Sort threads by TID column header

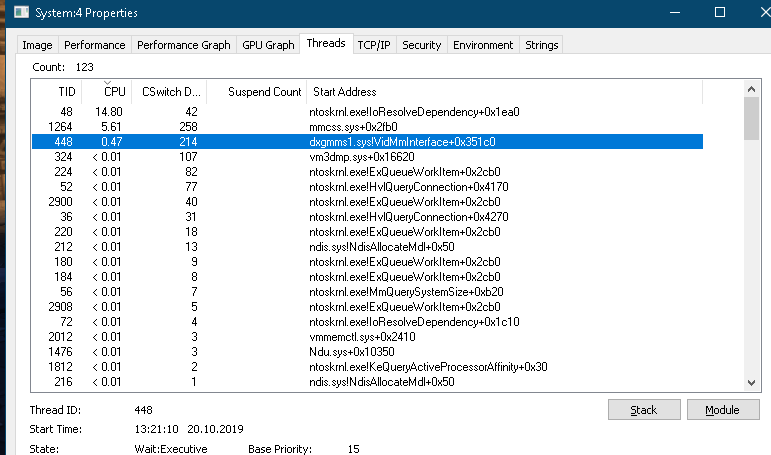click(57, 92)
